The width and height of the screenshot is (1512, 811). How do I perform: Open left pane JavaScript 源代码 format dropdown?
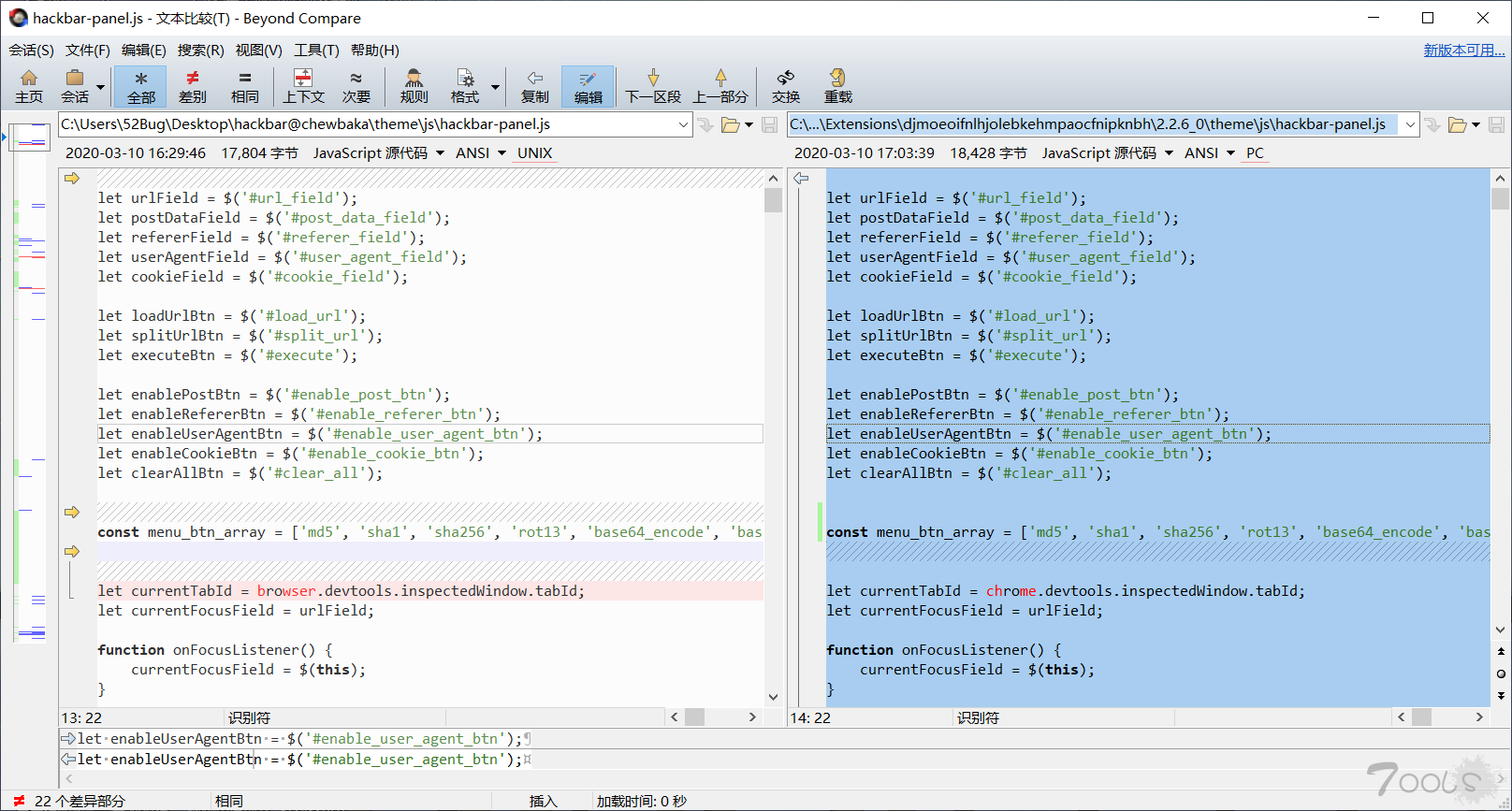[378, 152]
